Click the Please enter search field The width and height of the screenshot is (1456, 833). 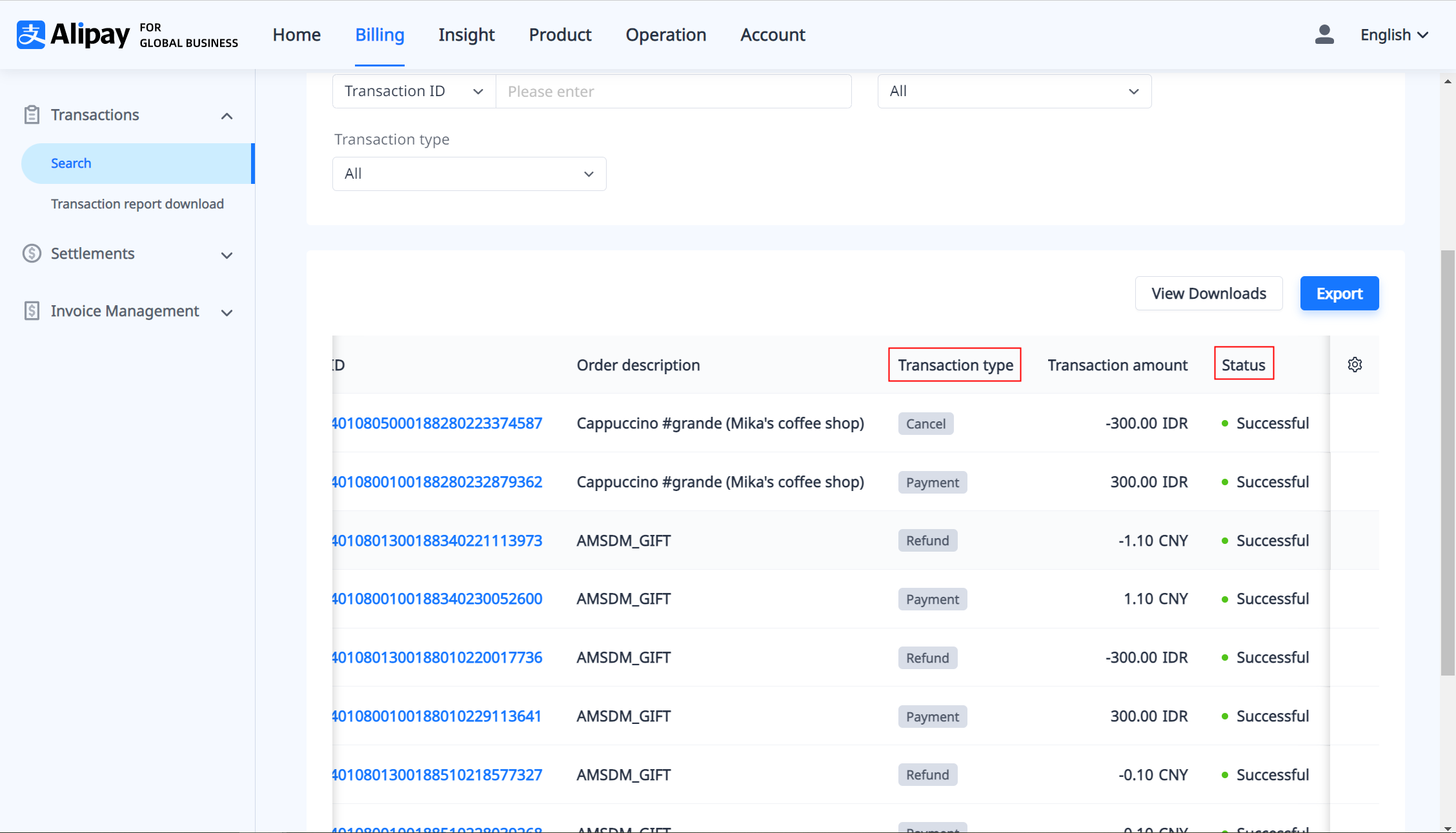point(673,92)
